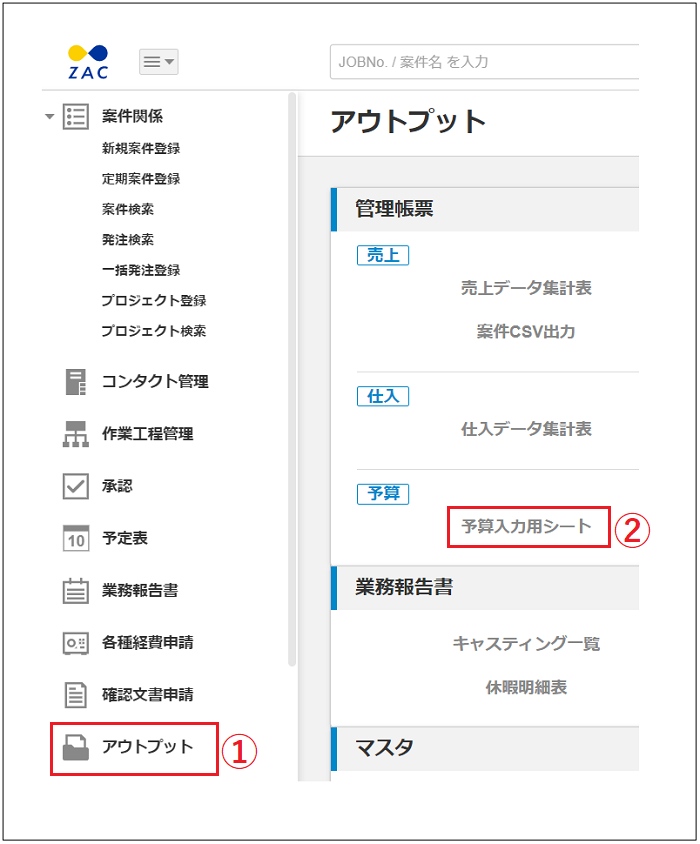The width and height of the screenshot is (700, 844).
Task: Open 予算入力用シート link
Action: pyautogui.click(x=526, y=526)
